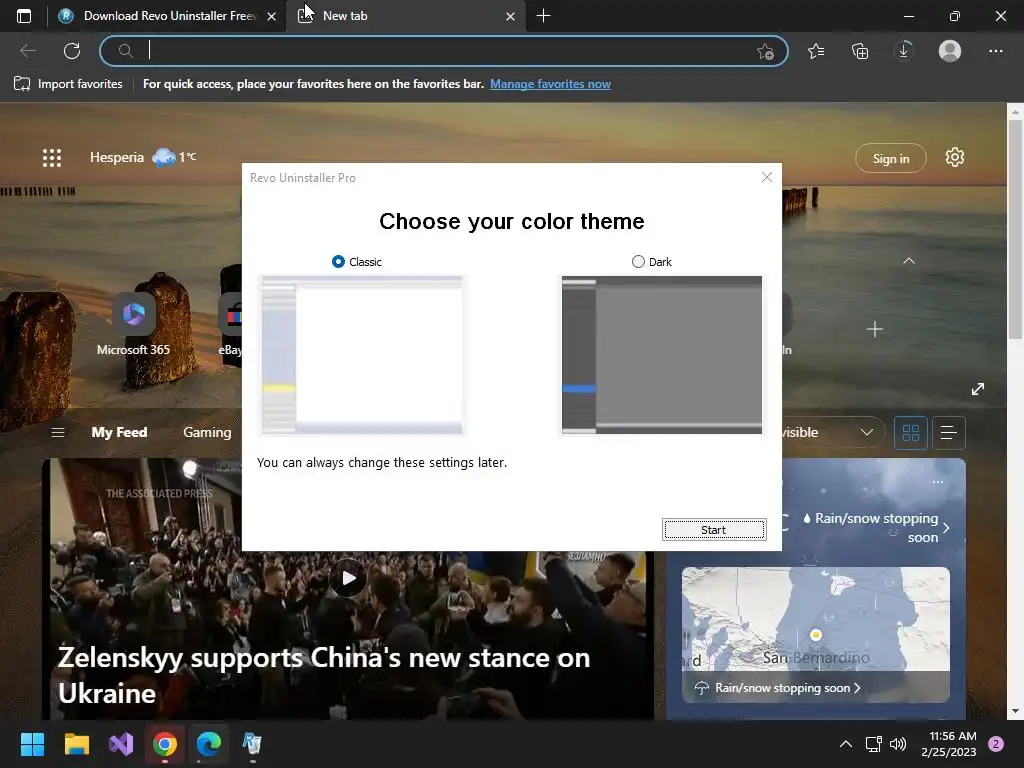Show hidden system tray icons
Viewport: 1024px width, 768px height.
coord(845,744)
